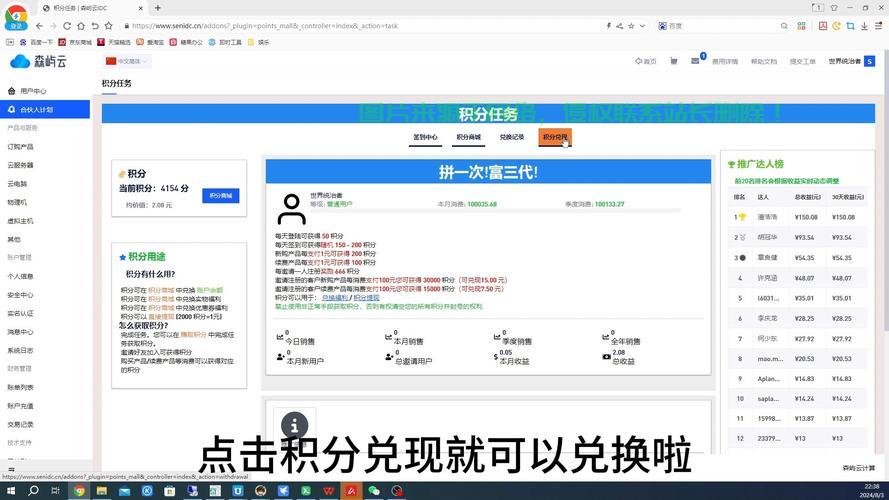Click the blue 积分商城 button in points card
The image size is (889, 500).
click(221, 196)
